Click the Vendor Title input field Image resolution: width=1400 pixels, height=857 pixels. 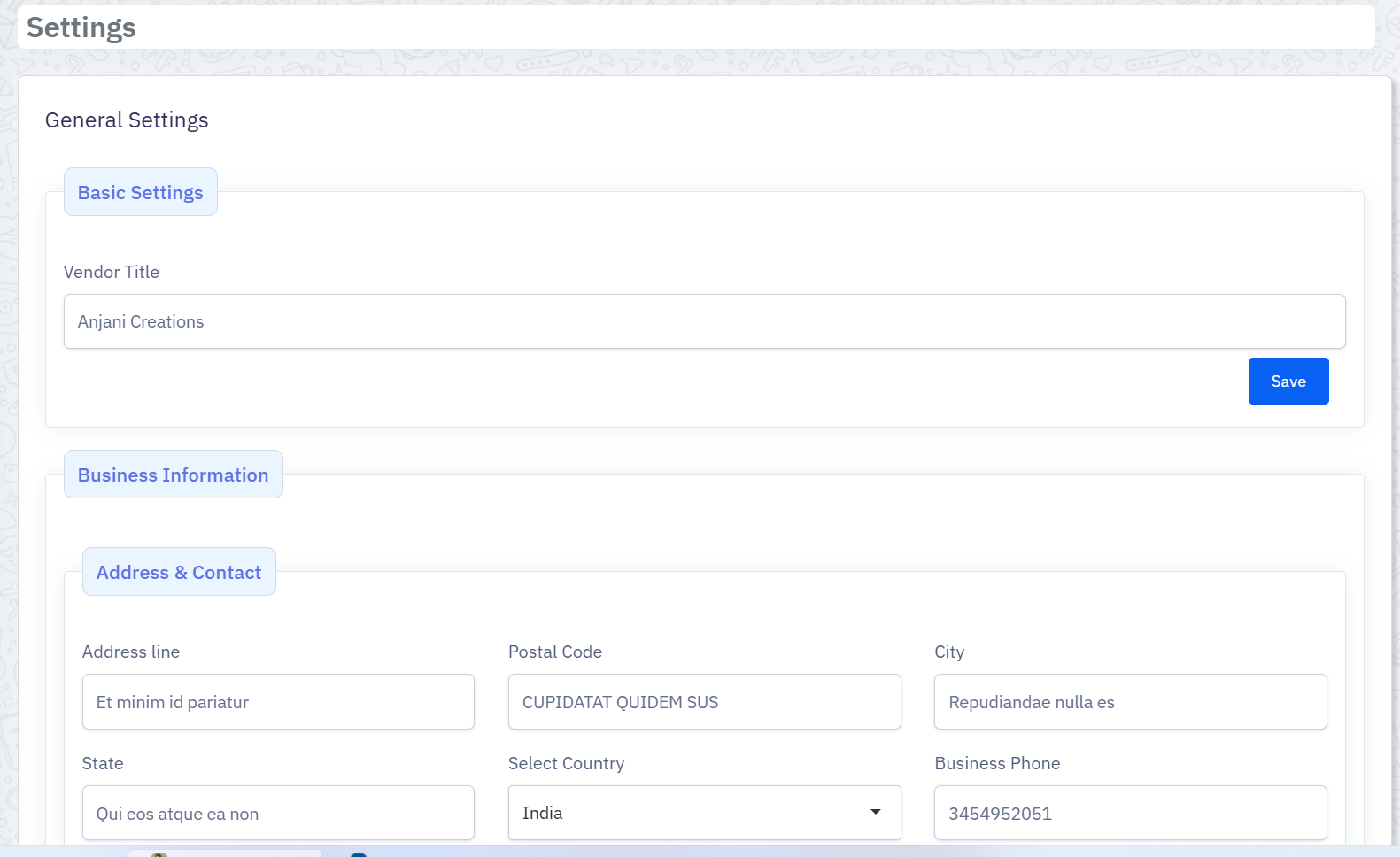704,321
